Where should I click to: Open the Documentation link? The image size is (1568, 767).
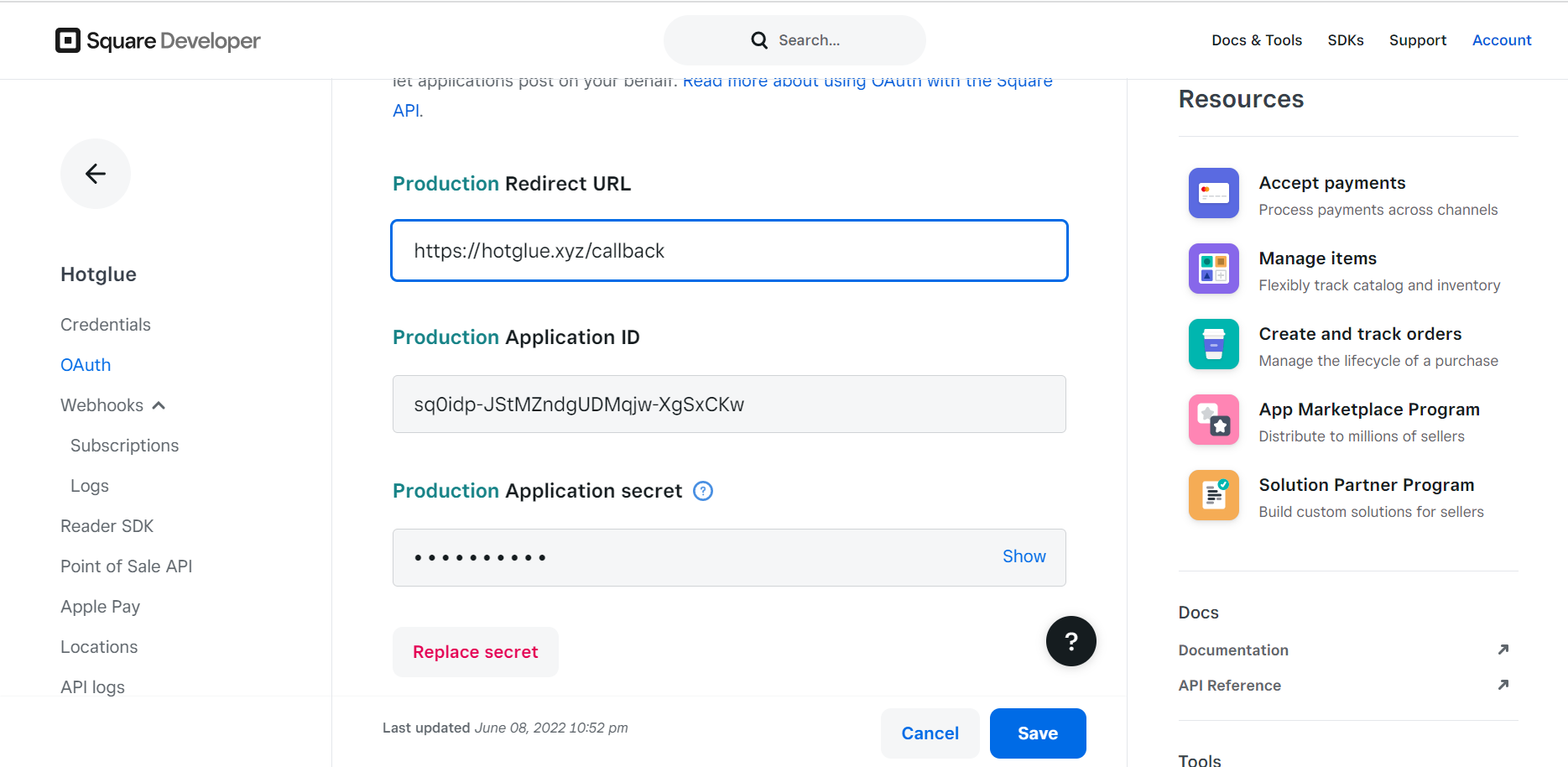pos(1233,650)
